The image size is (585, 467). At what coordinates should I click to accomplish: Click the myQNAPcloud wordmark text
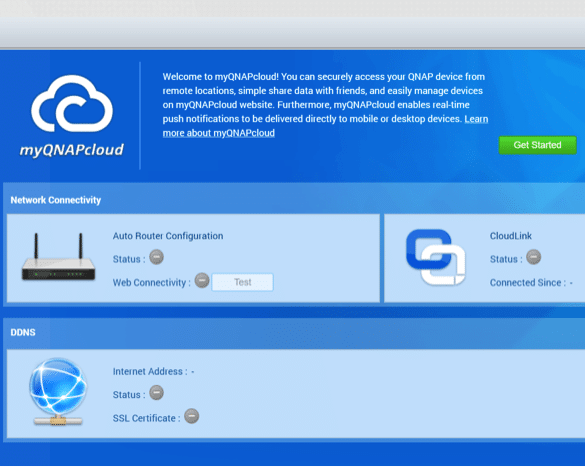coord(72,150)
